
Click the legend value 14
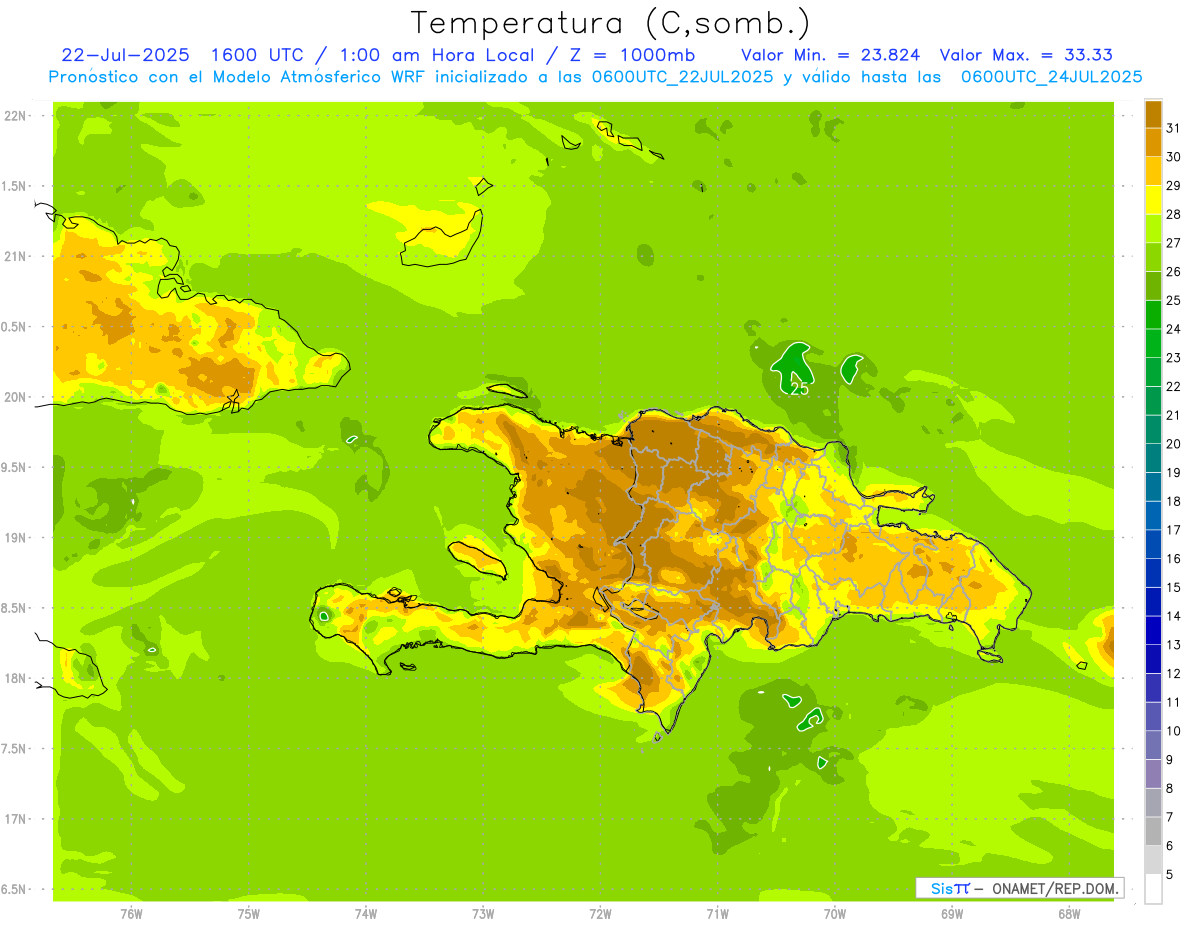1173,615
